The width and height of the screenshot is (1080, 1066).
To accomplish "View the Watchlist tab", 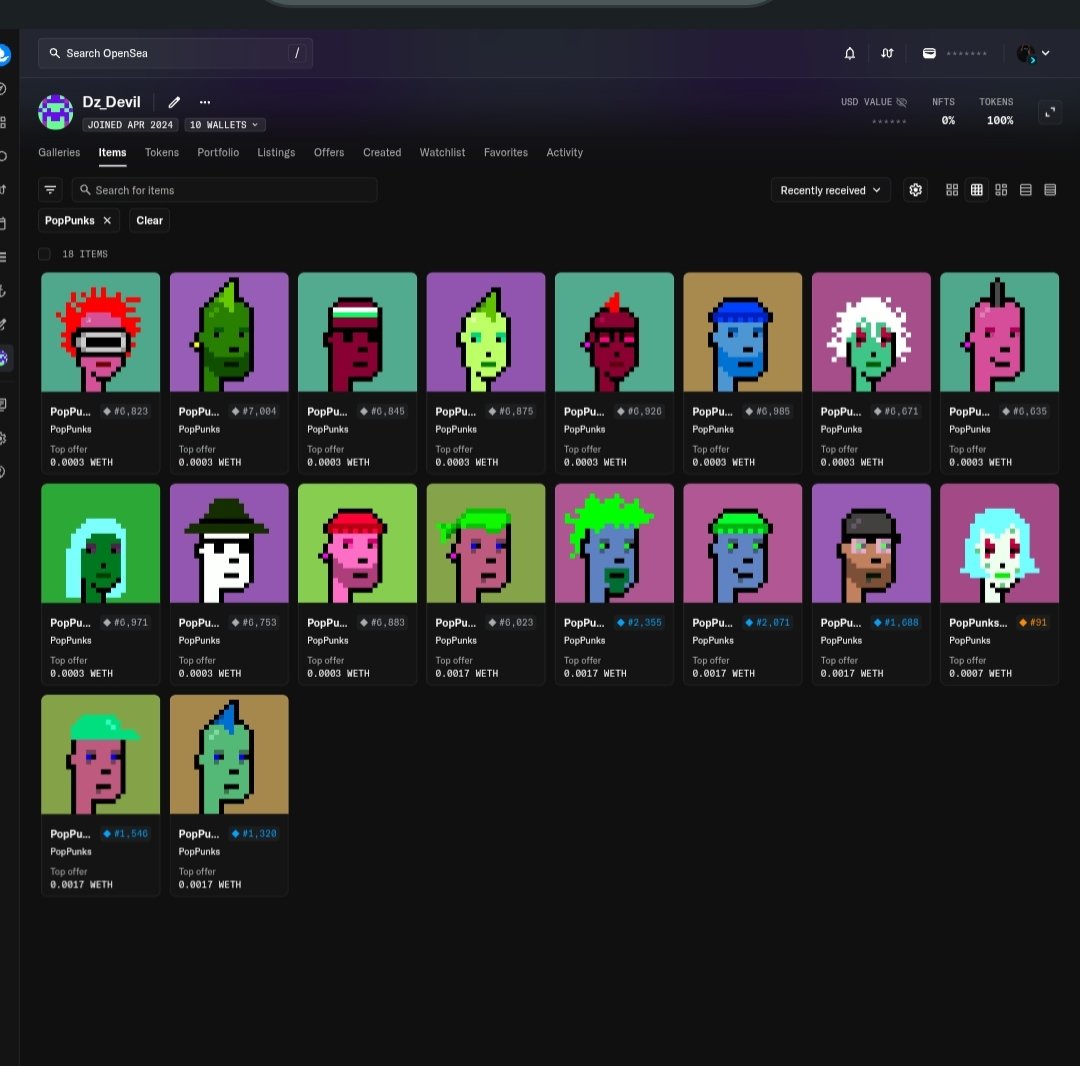I will (x=442, y=152).
